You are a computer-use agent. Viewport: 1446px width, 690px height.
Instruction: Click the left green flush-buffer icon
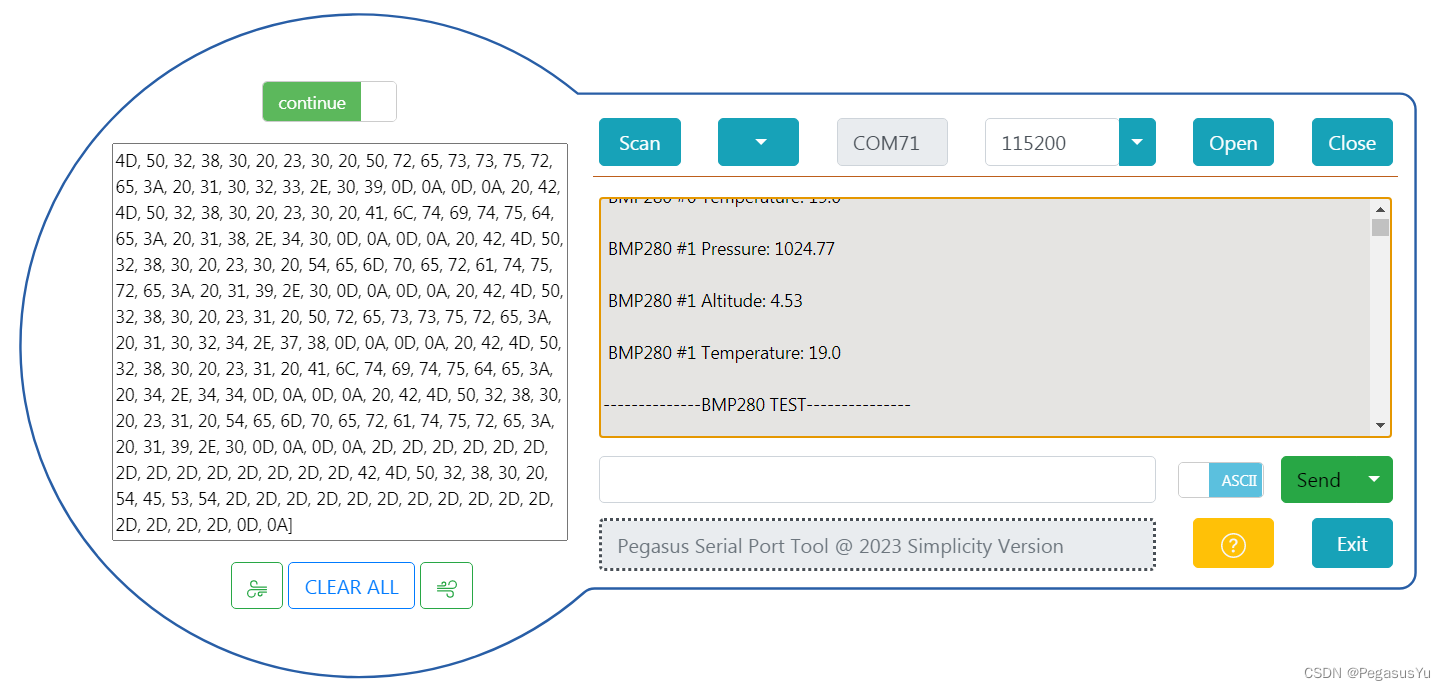pos(257,585)
